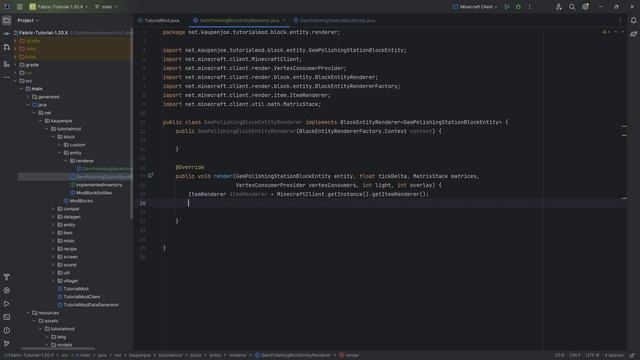Open the Pull Requests tool window
This screenshot has height=360, width=640.
tap(7, 48)
